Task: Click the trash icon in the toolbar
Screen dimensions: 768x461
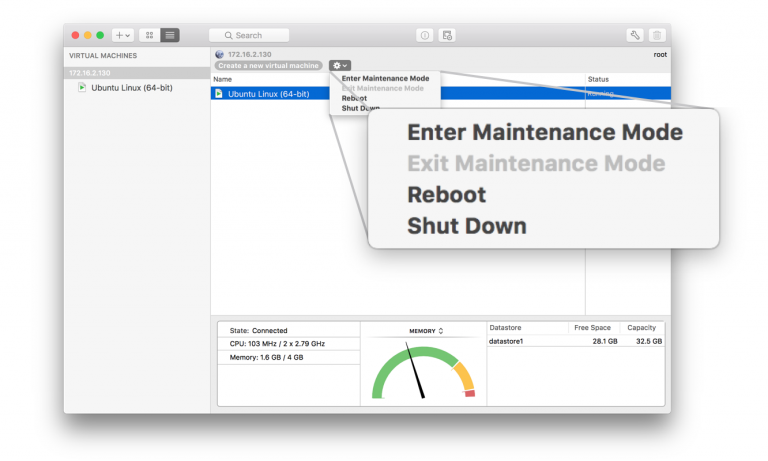Action: coord(656,35)
